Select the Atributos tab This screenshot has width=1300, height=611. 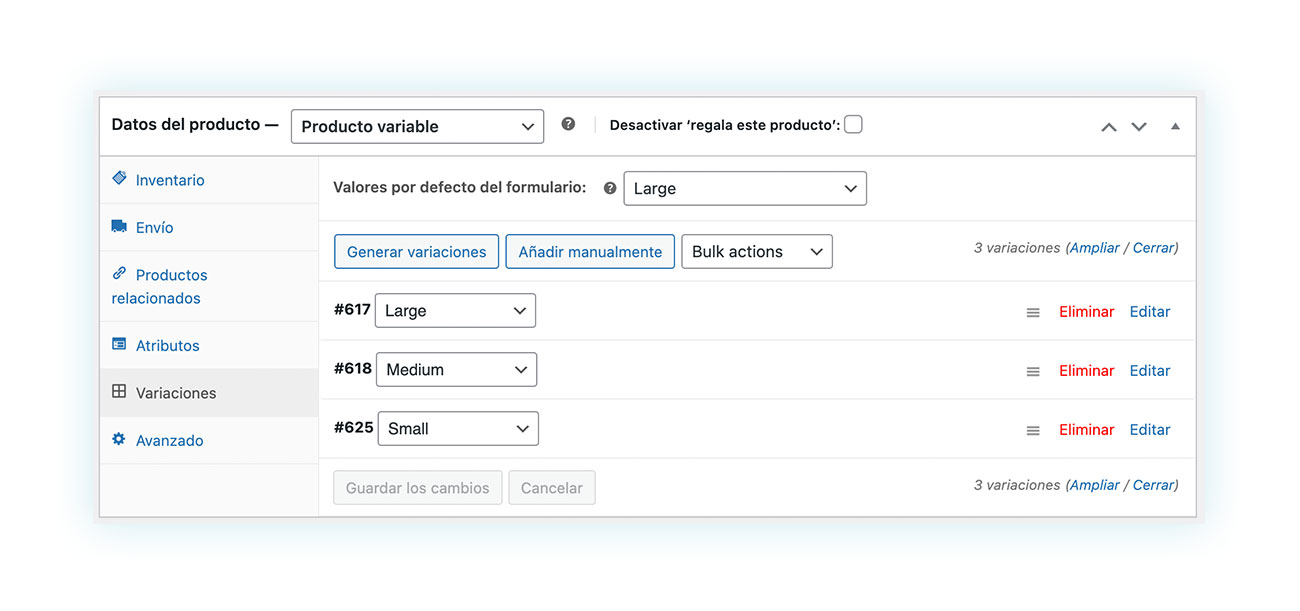209,345
